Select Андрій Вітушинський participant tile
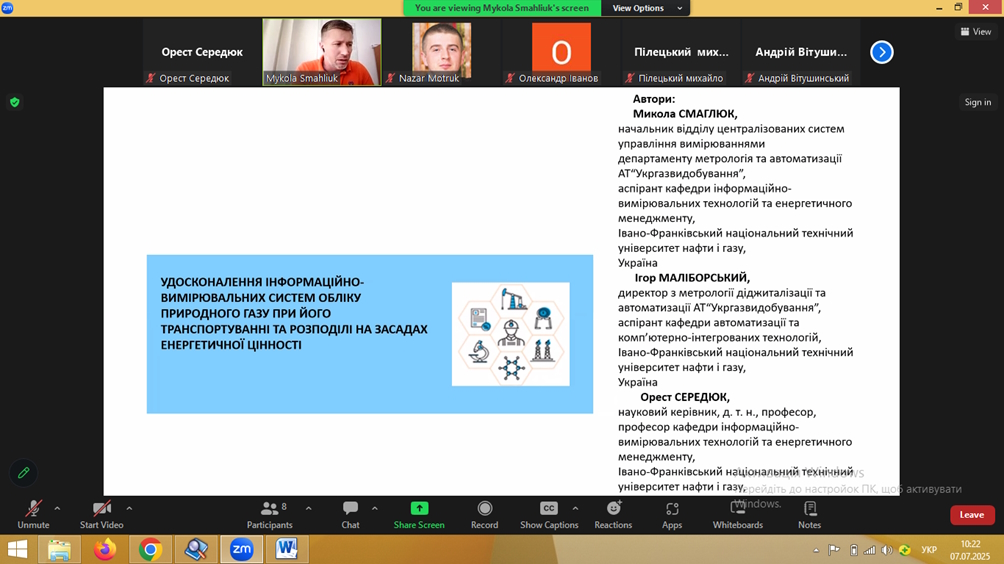 800,52
